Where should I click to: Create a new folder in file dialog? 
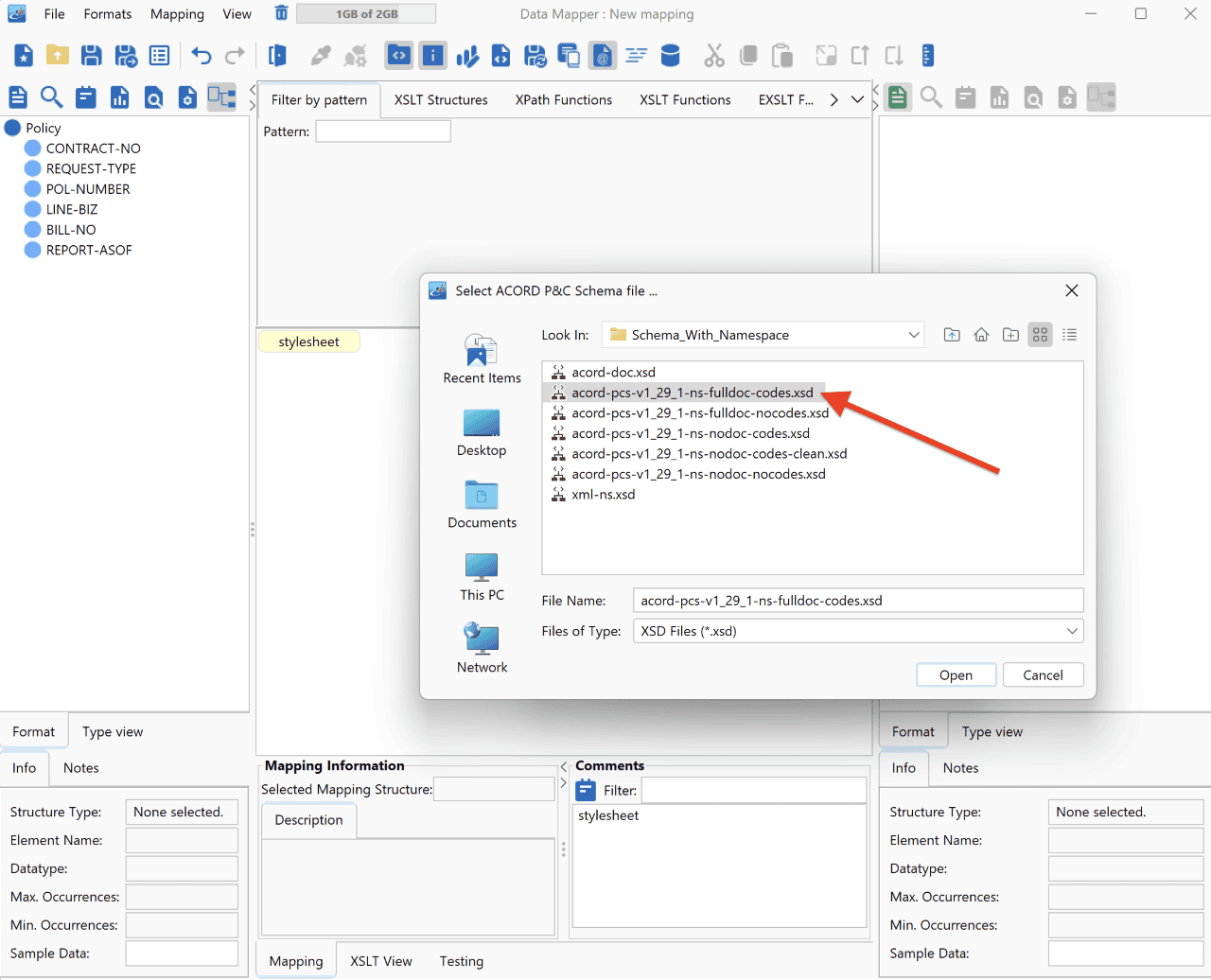pos(1010,335)
